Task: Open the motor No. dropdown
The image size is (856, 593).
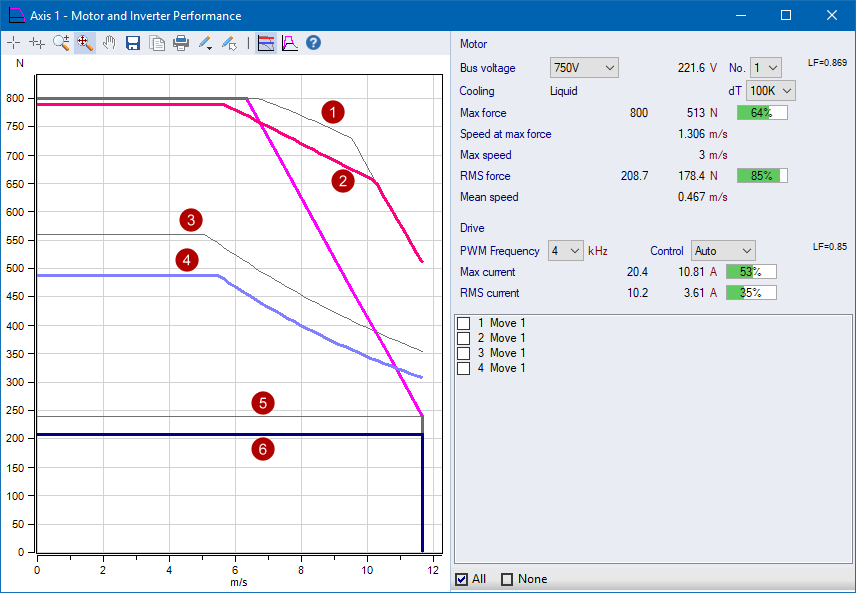Action: pyautogui.click(x=765, y=68)
